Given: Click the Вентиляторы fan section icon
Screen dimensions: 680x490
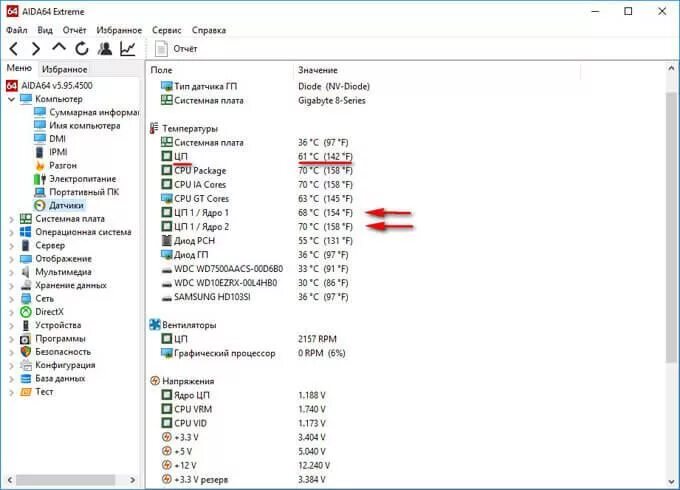Looking at the screenshot, I should [x=155, y=325].
